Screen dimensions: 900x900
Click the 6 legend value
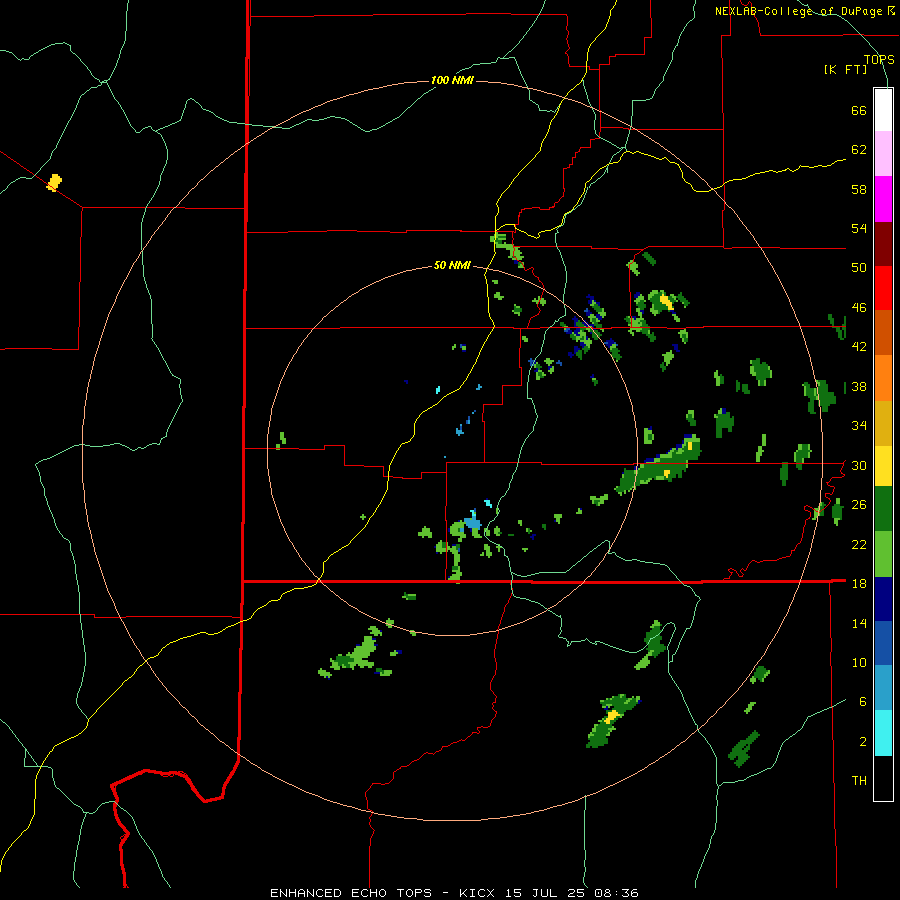coord(863,702)
